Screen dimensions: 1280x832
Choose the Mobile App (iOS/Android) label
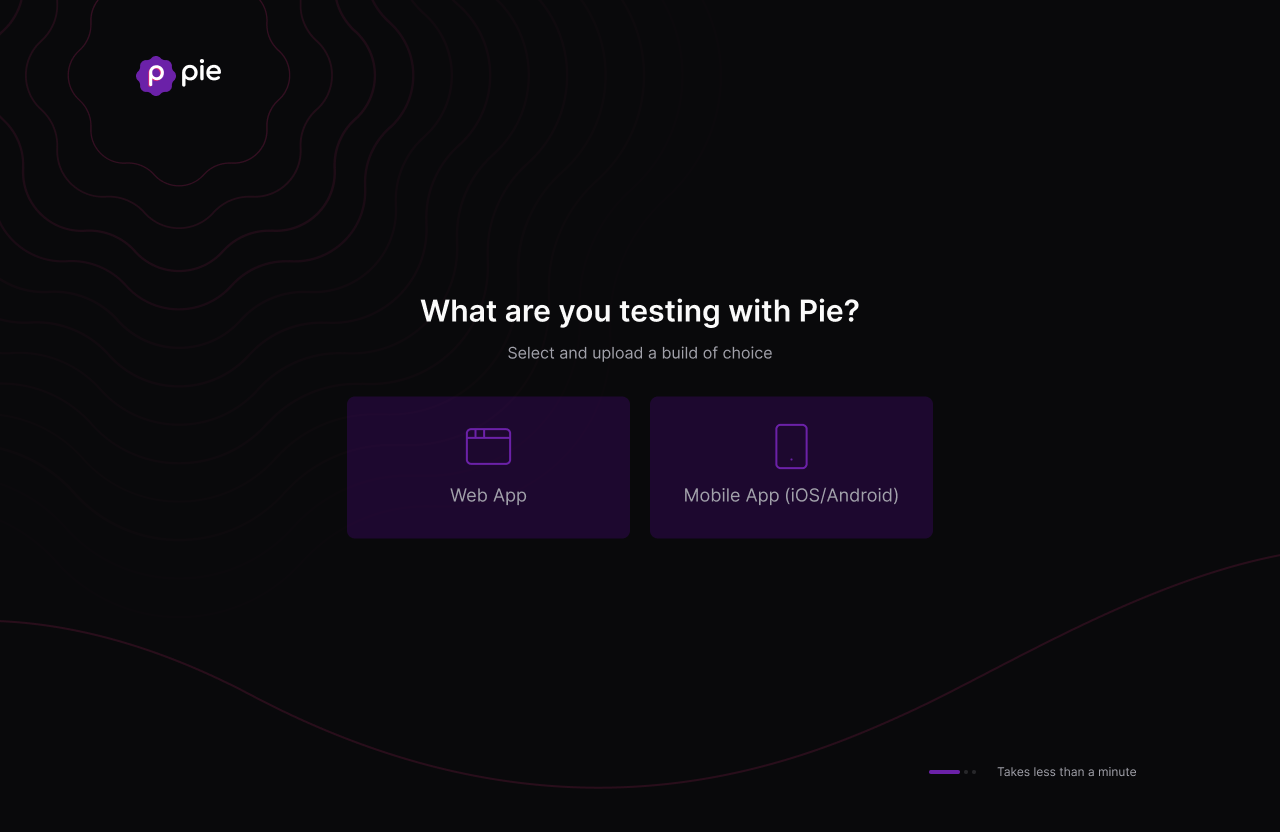tap(791, 495)
